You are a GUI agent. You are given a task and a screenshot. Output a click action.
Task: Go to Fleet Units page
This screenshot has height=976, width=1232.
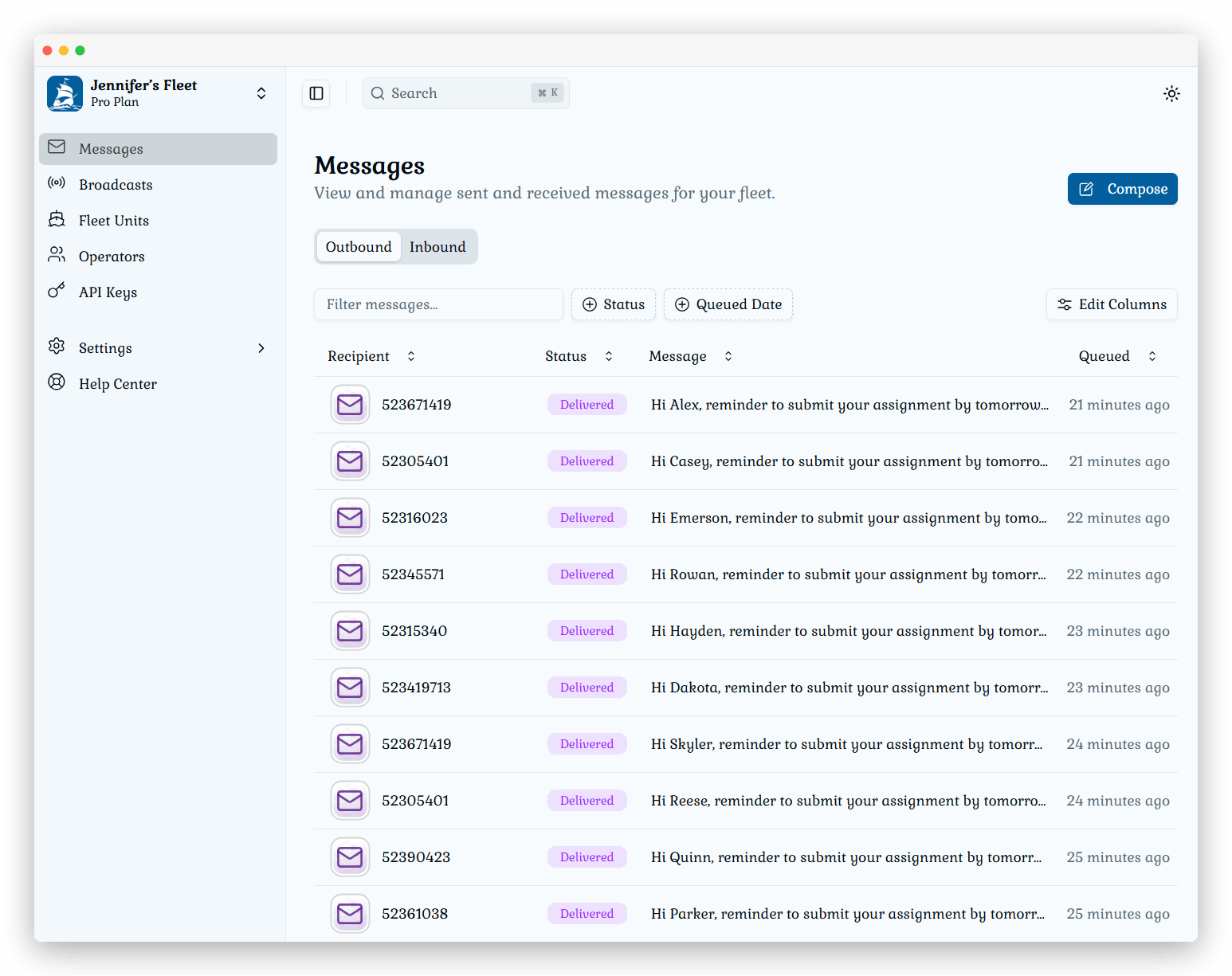[114, 221]
